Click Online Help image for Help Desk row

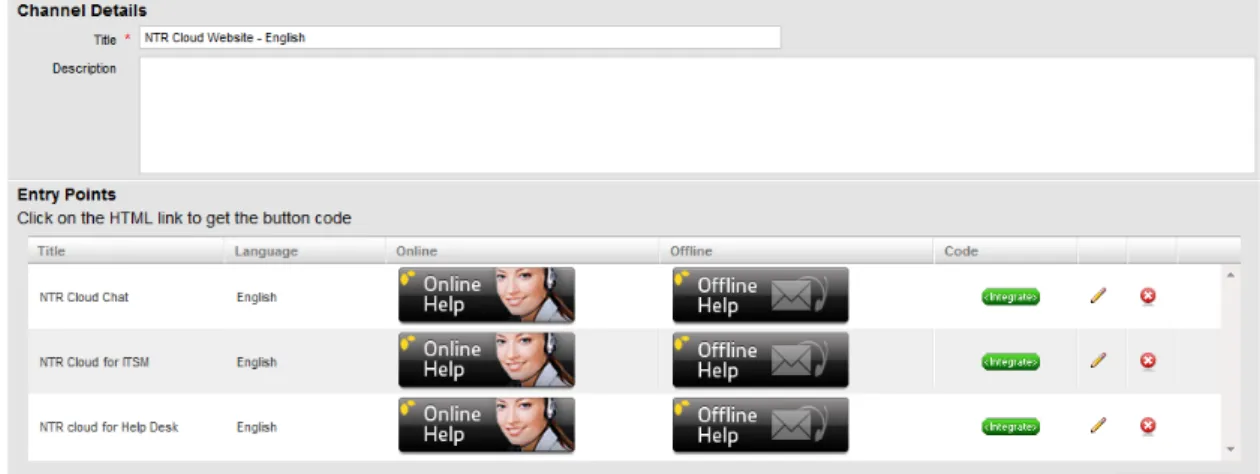click(487, 425)
